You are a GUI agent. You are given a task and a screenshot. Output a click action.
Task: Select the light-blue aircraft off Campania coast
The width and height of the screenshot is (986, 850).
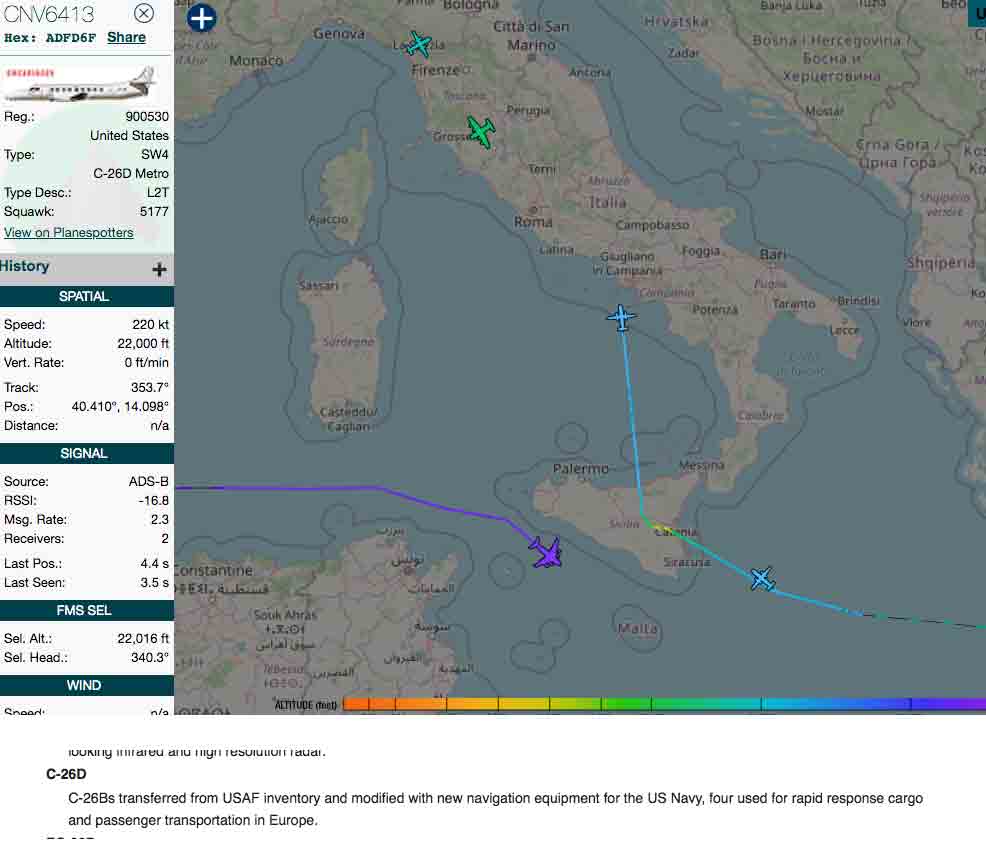pos(621,317)
